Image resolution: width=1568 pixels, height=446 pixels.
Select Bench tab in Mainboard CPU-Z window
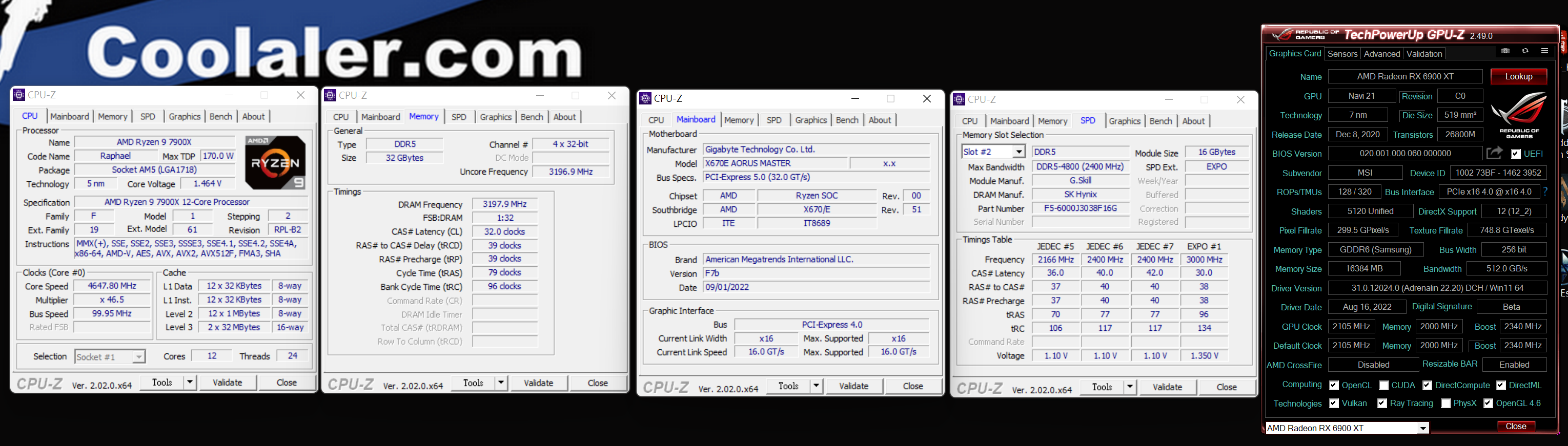pos(847,120)
